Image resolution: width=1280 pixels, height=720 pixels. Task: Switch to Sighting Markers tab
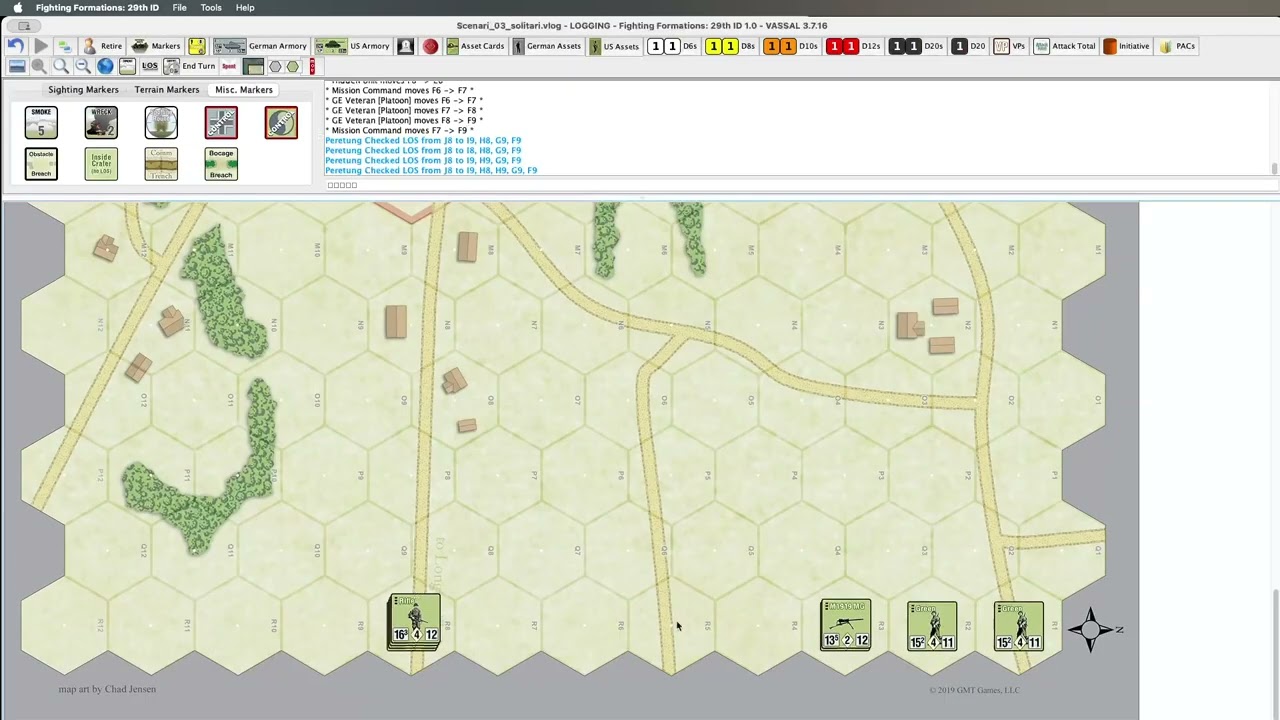tap(83, 90)
